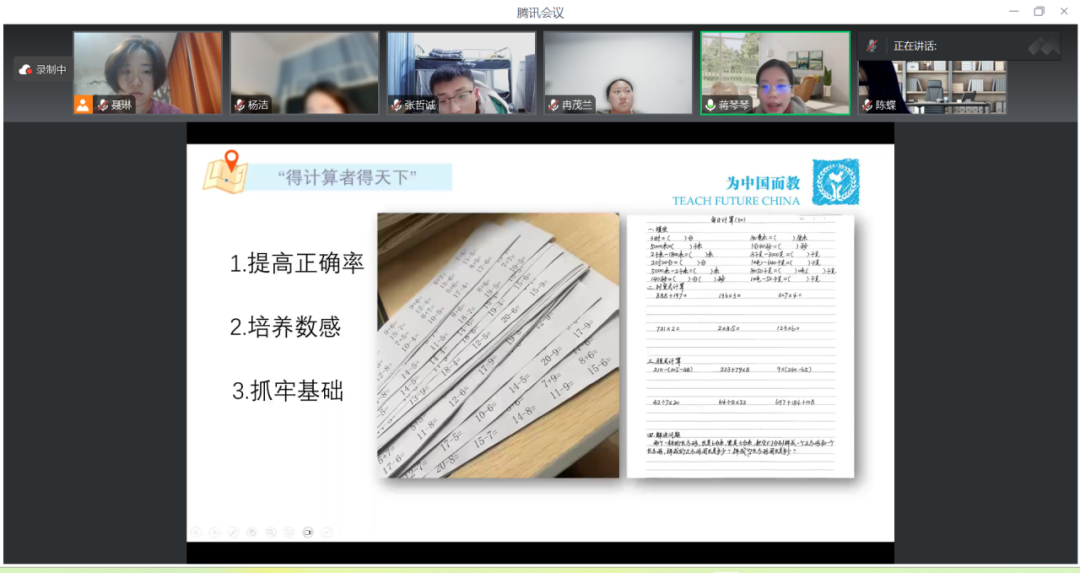This screenshot has height=573, width=1080.
Task: Open more slideshow options ellipsis
Action: [326, 532]
